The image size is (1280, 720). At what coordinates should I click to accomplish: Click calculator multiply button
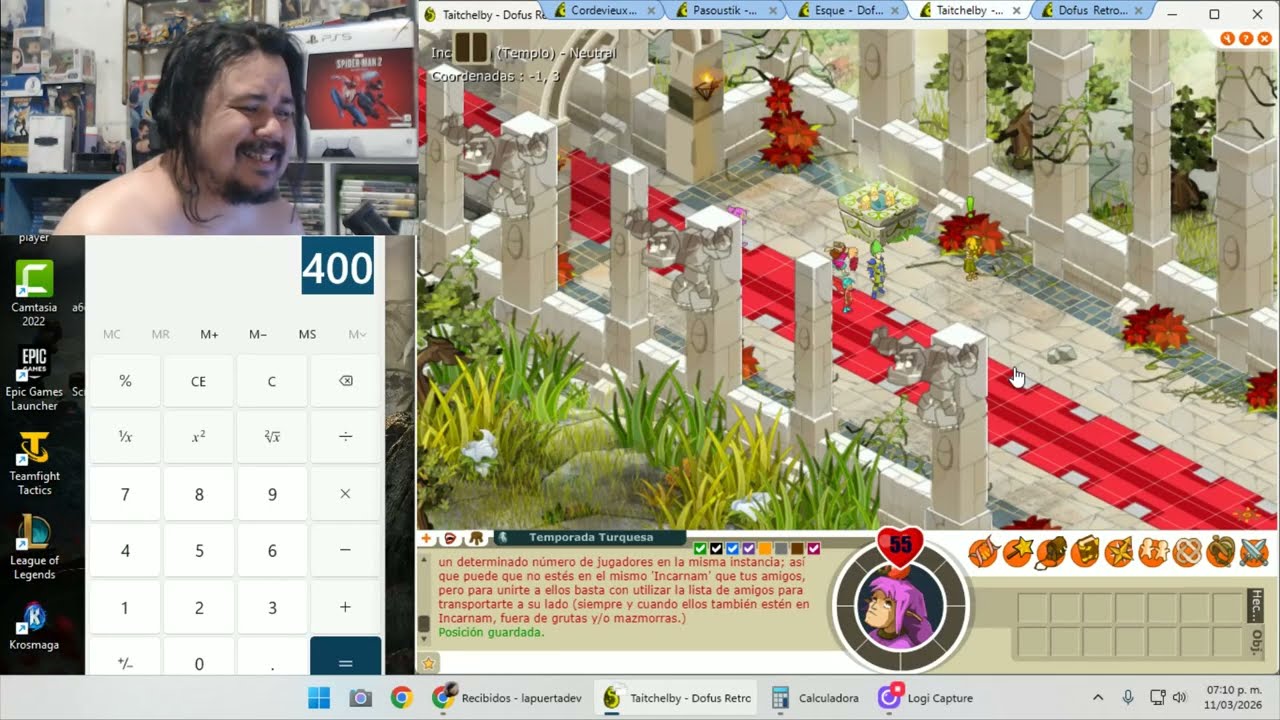pos(345,494)
